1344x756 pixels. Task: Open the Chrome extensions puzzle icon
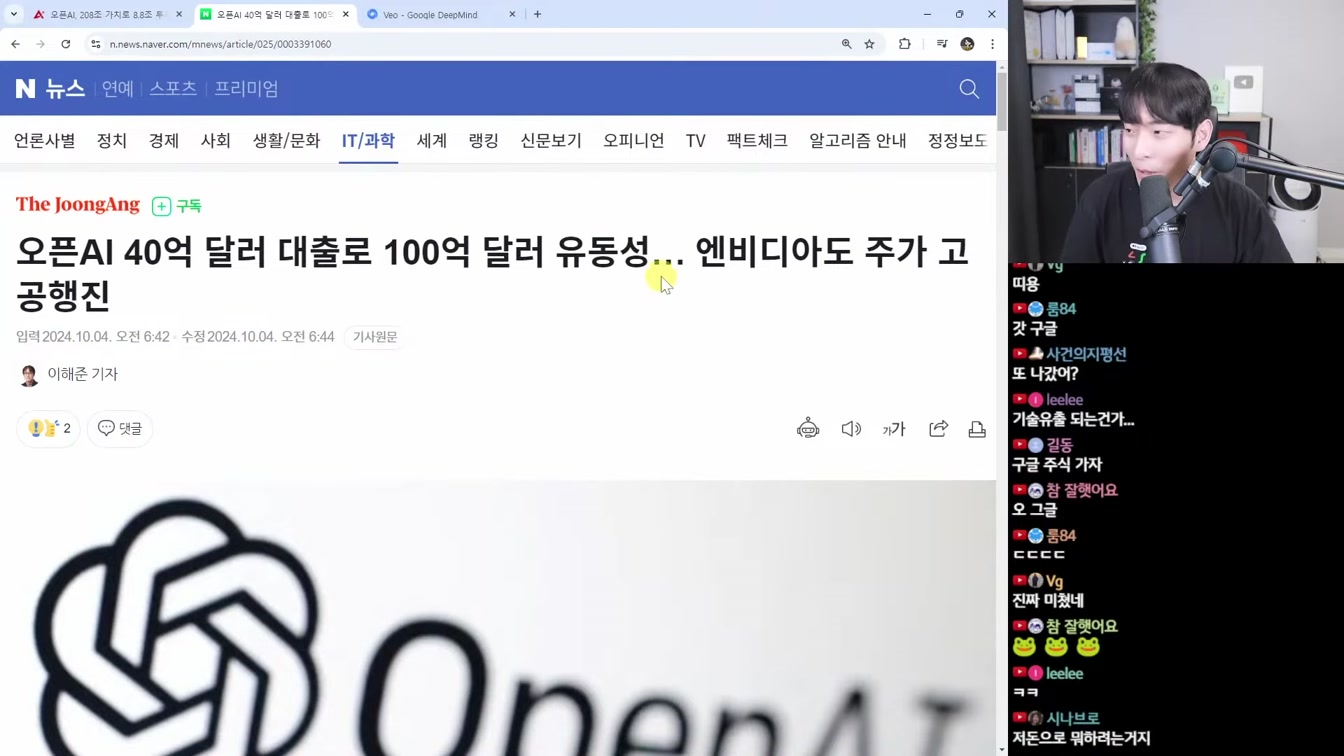(905, 44)
